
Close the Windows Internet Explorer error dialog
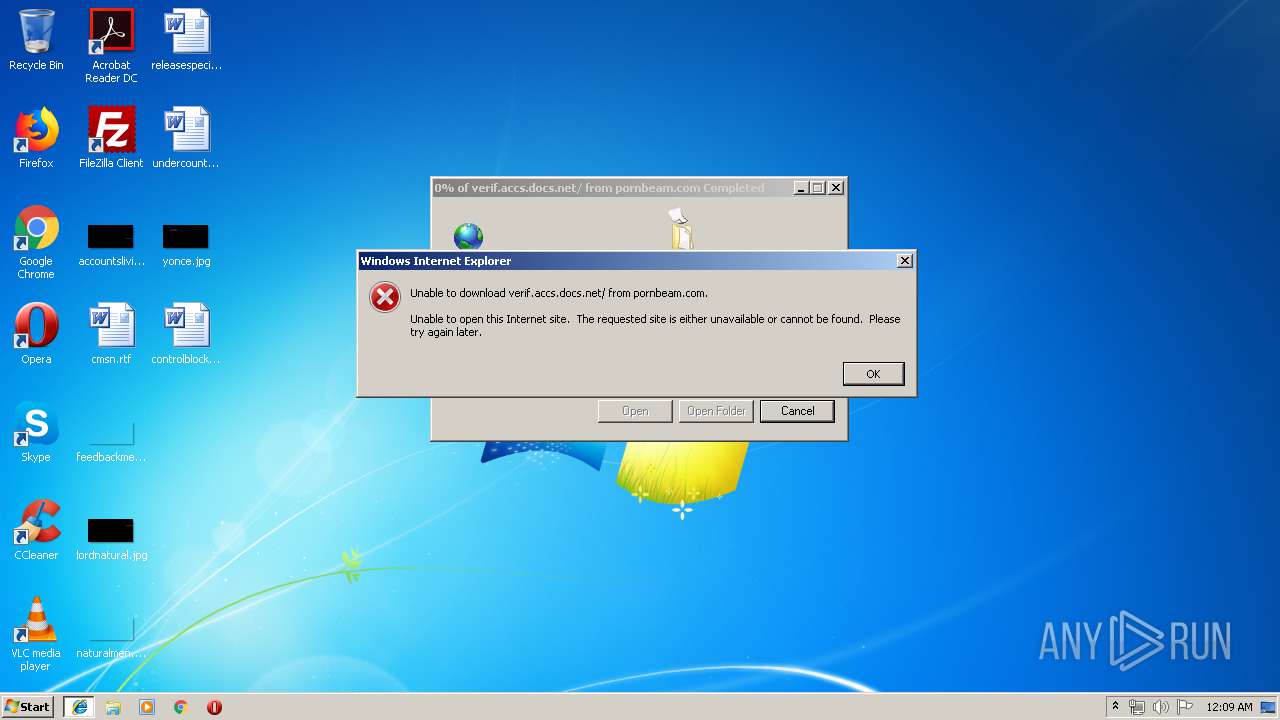point(904,261)
